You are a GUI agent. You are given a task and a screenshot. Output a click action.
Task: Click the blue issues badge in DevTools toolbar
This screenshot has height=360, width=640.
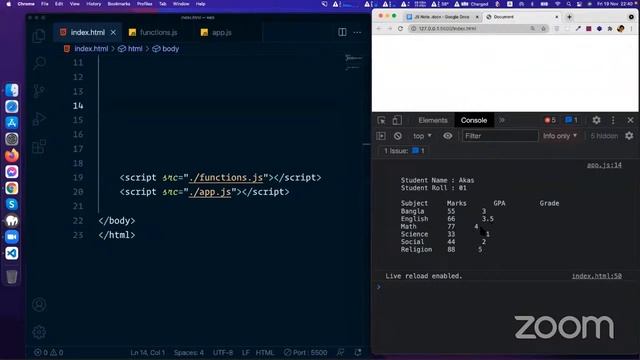click(x=571, y=120)
